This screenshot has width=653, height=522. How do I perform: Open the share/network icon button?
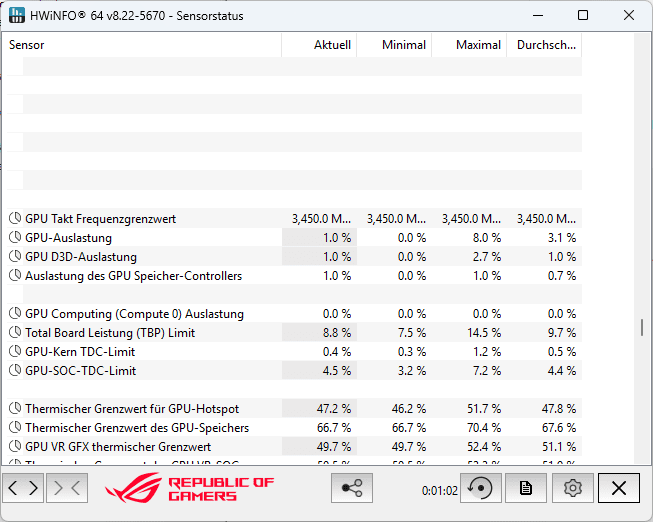[352, 488]
